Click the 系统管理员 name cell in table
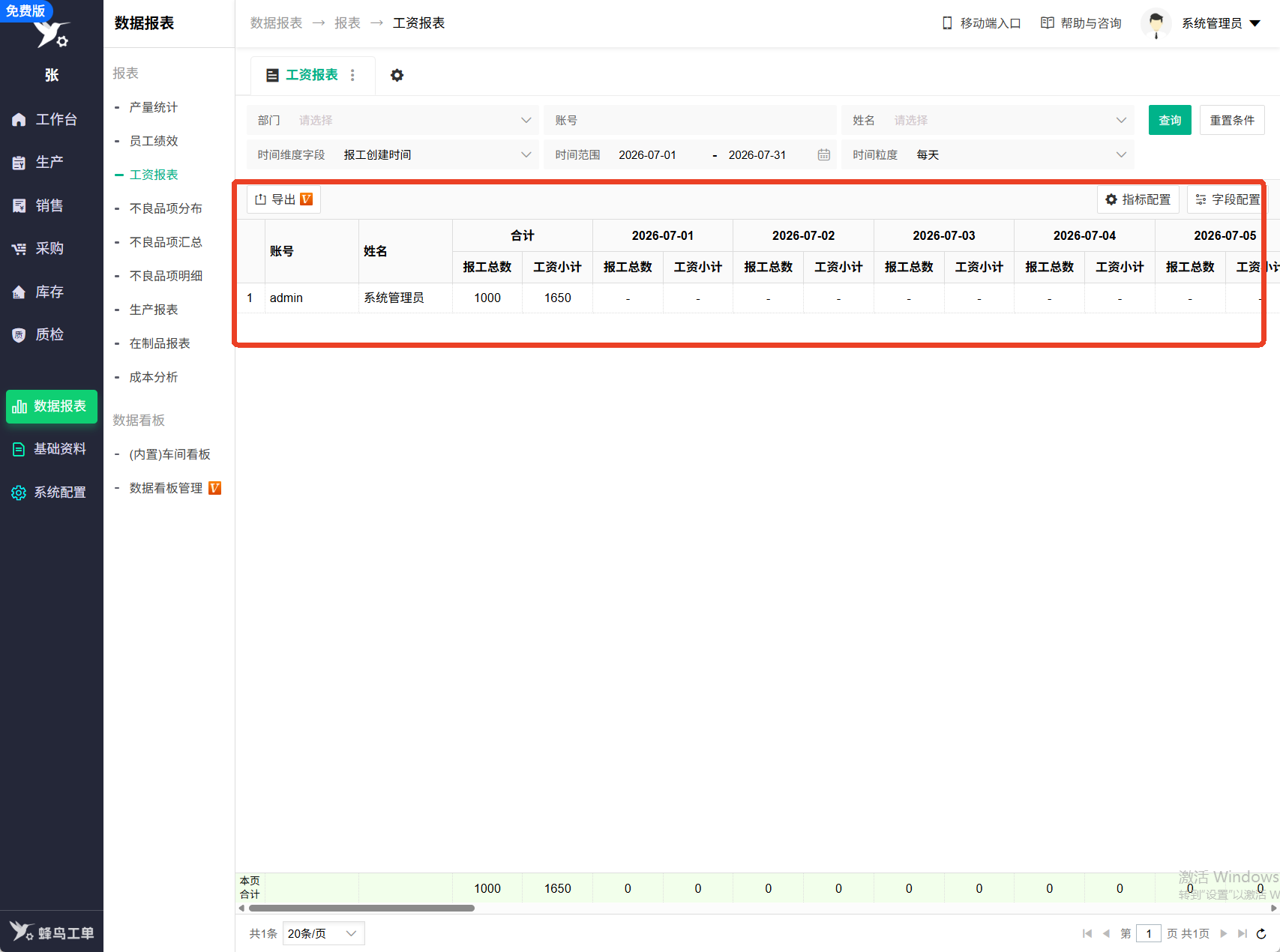This screenshot has height=952, width=1280. coord(405,298)
